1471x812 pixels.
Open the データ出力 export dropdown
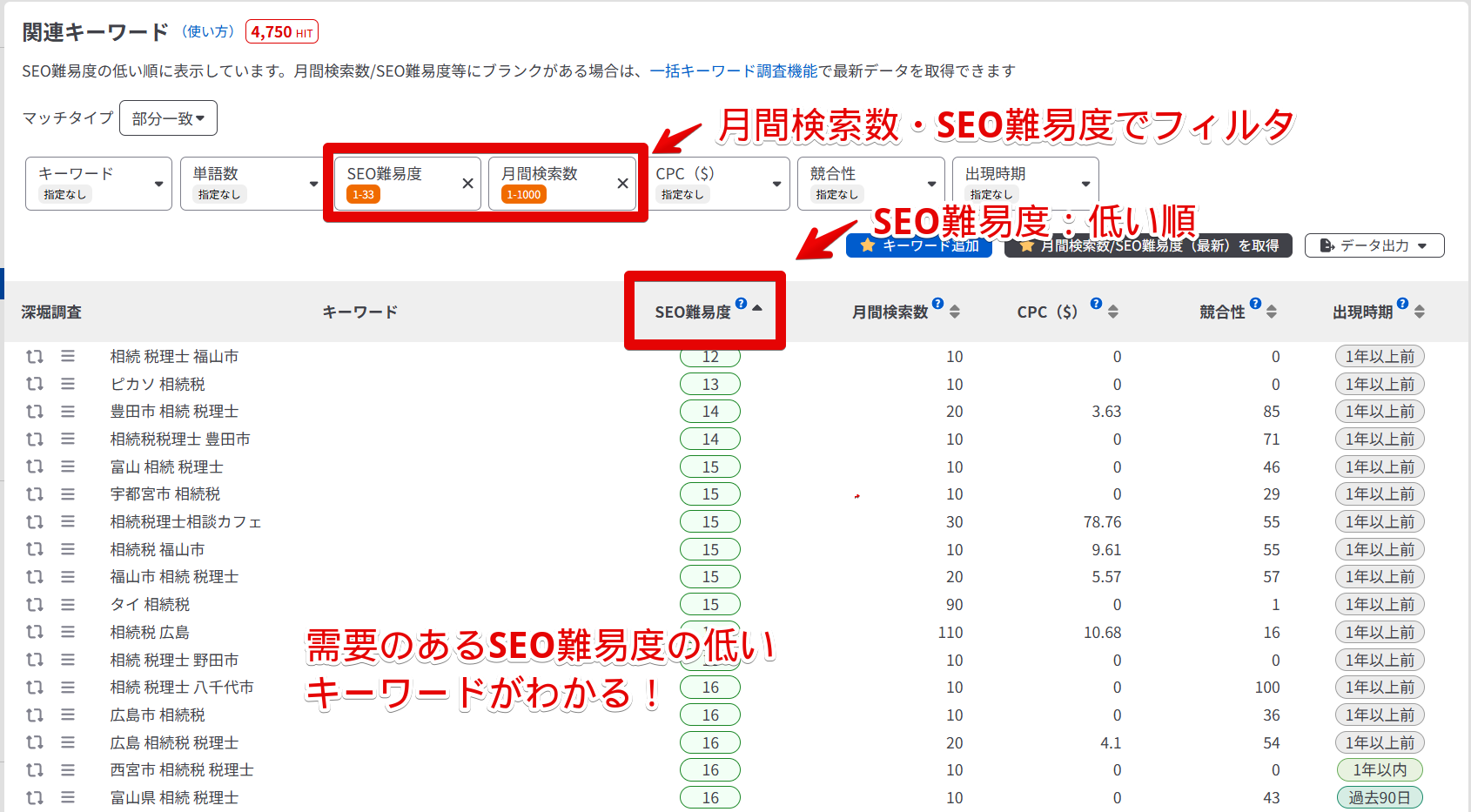click(1374, 246)
